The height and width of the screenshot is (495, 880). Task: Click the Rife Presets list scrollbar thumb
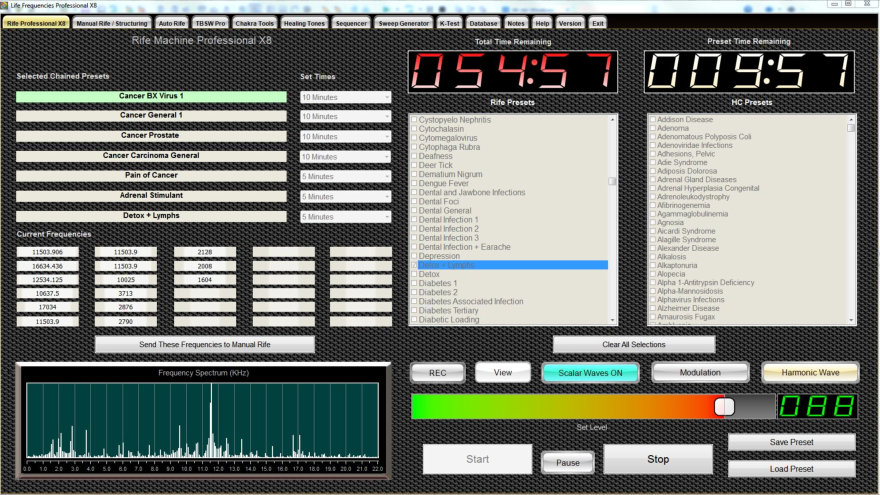pos(612,181)
